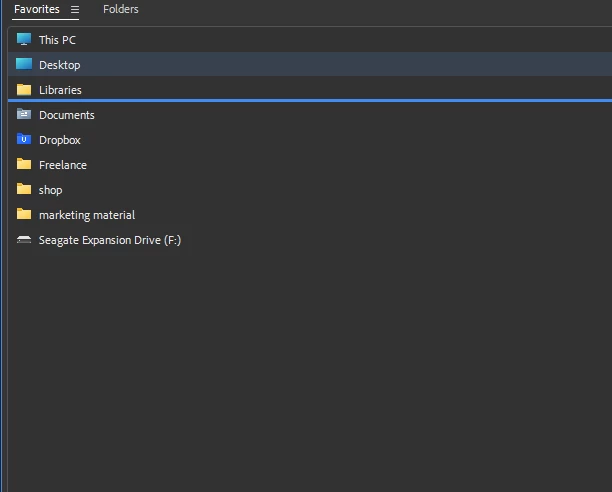This screenshot has height=492, width=612.
Task: Click the Desktop blue icon
Action: pos(24,64)
